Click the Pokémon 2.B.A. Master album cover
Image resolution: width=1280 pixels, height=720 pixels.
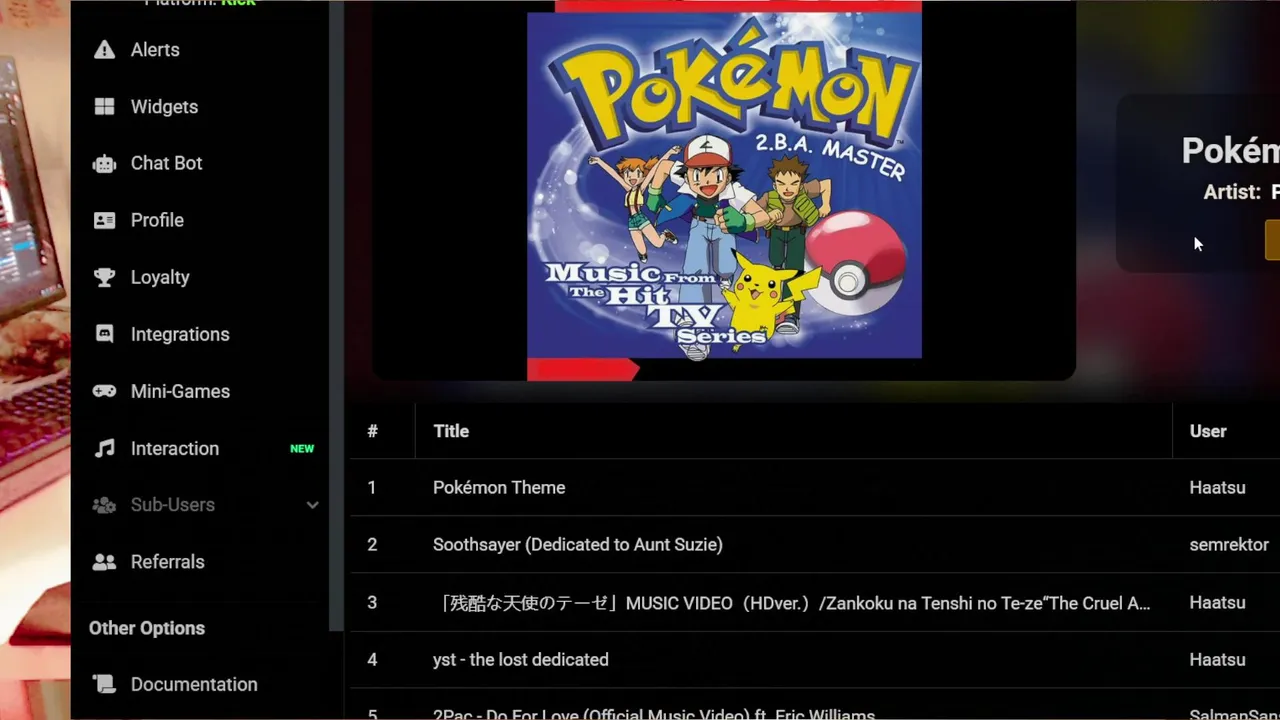[x=724, y=185]
